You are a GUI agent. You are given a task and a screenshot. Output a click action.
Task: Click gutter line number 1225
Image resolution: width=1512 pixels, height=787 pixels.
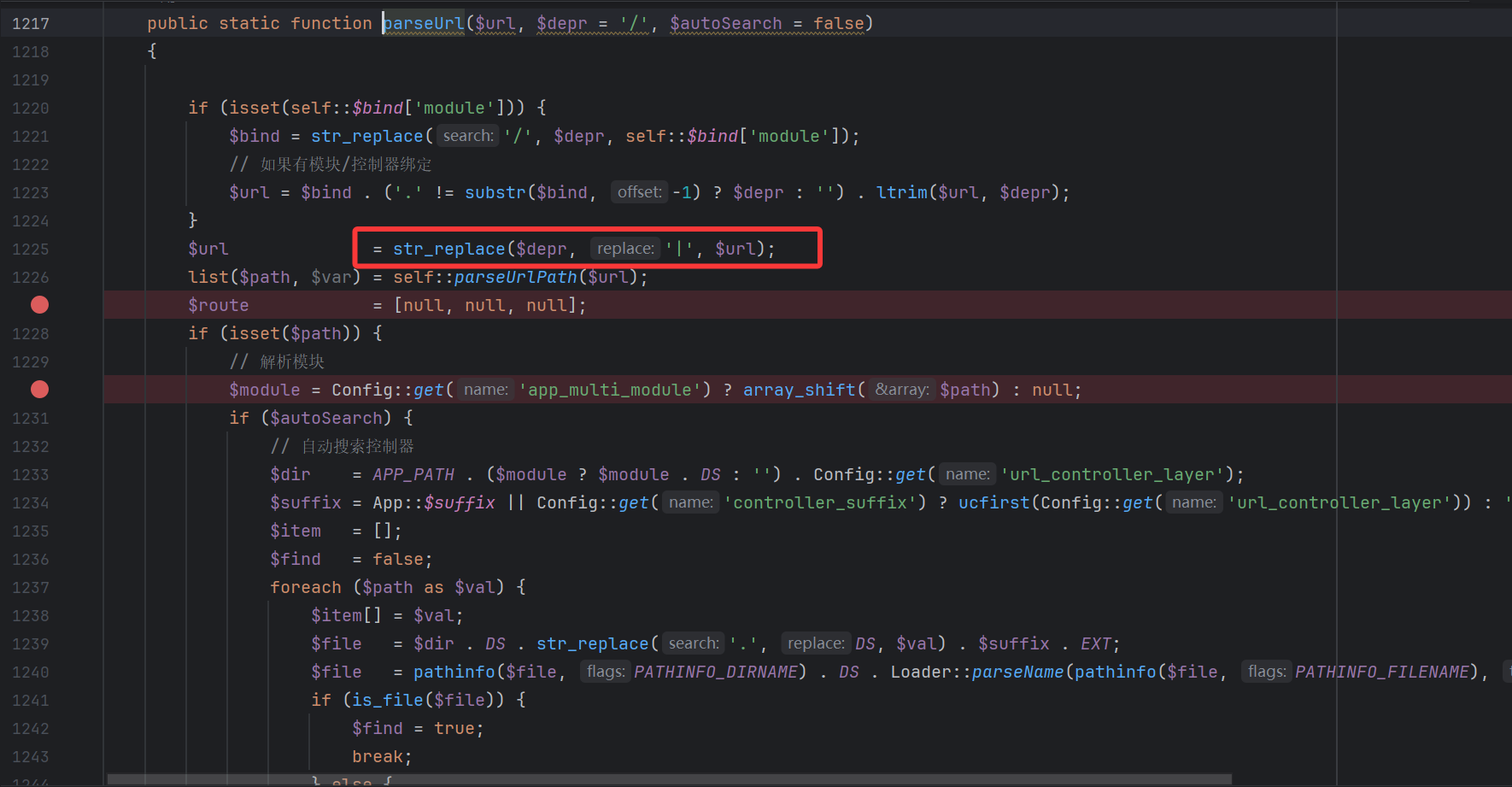click(x=31, y=250)
